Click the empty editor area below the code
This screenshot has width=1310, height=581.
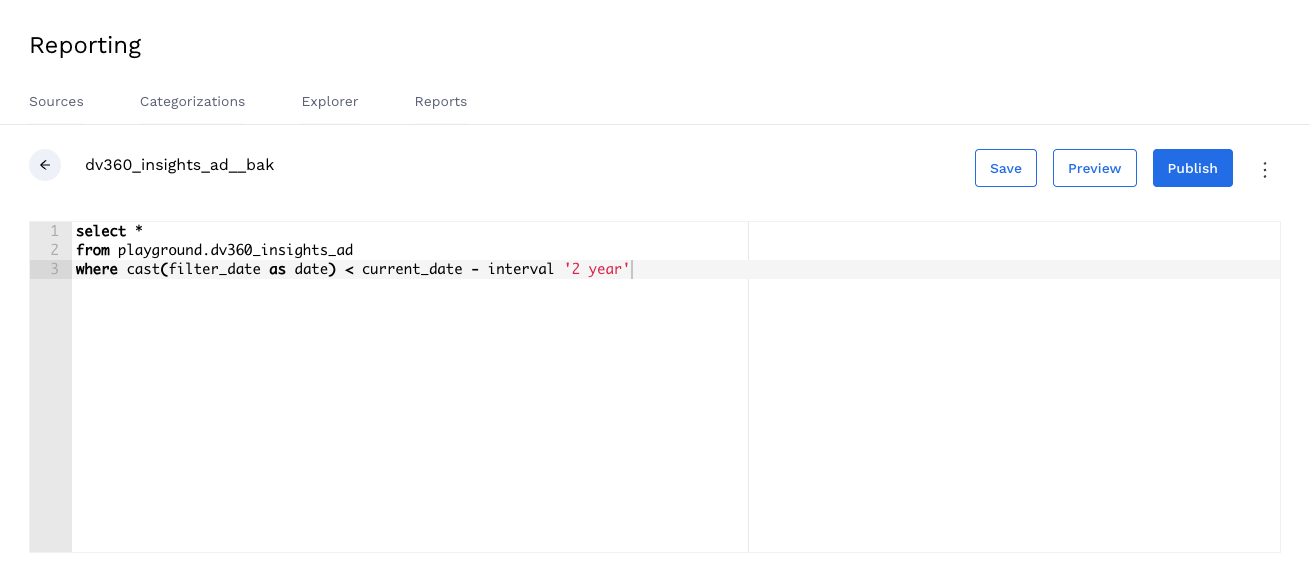coord(410,415)
